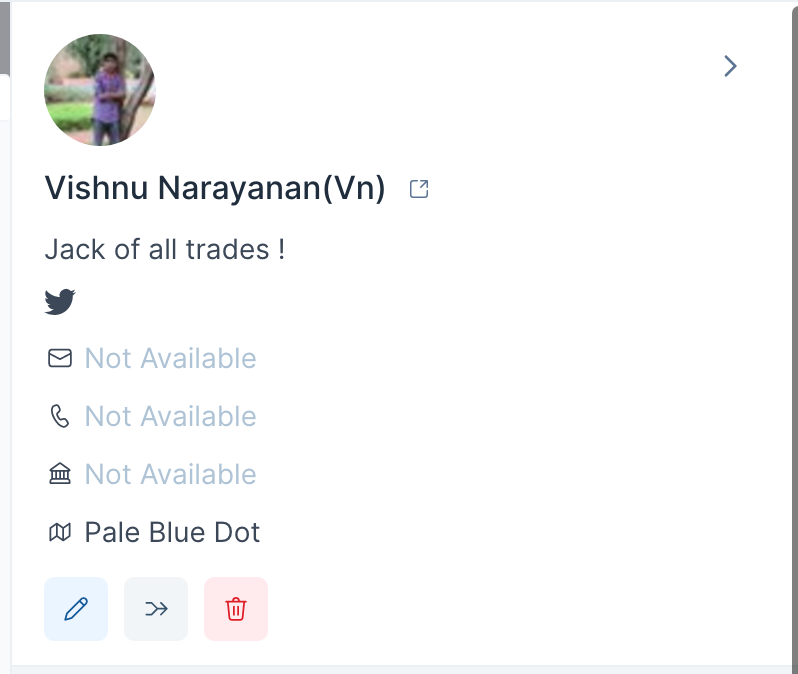Click the red trash delete button
The image size is (798, 674).
(236, 609)
